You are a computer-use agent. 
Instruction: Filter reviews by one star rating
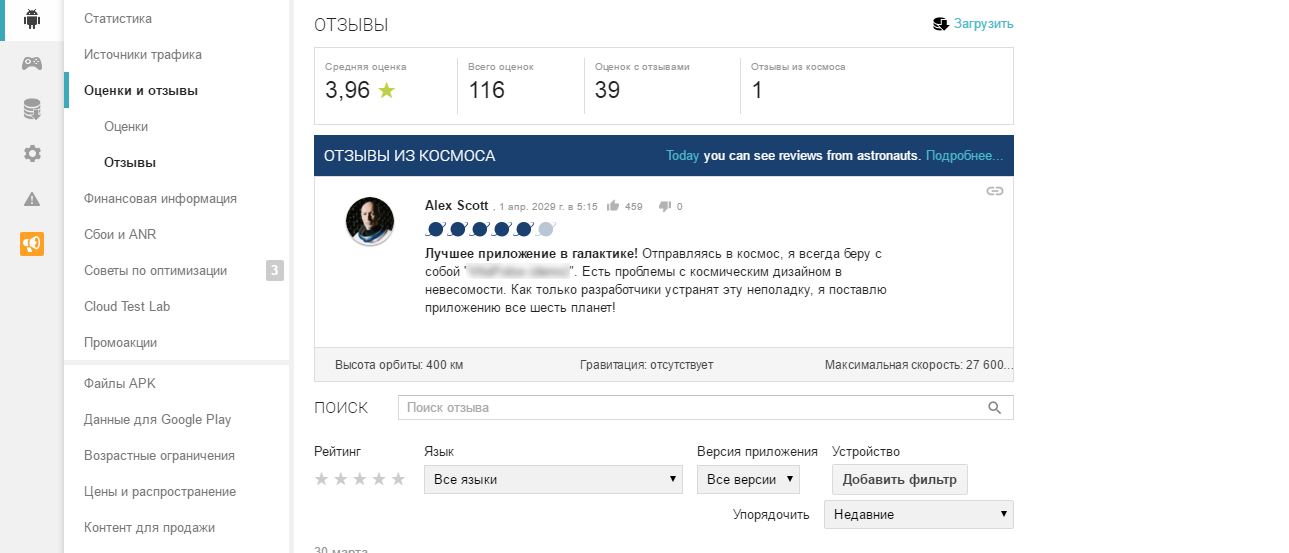322,479
